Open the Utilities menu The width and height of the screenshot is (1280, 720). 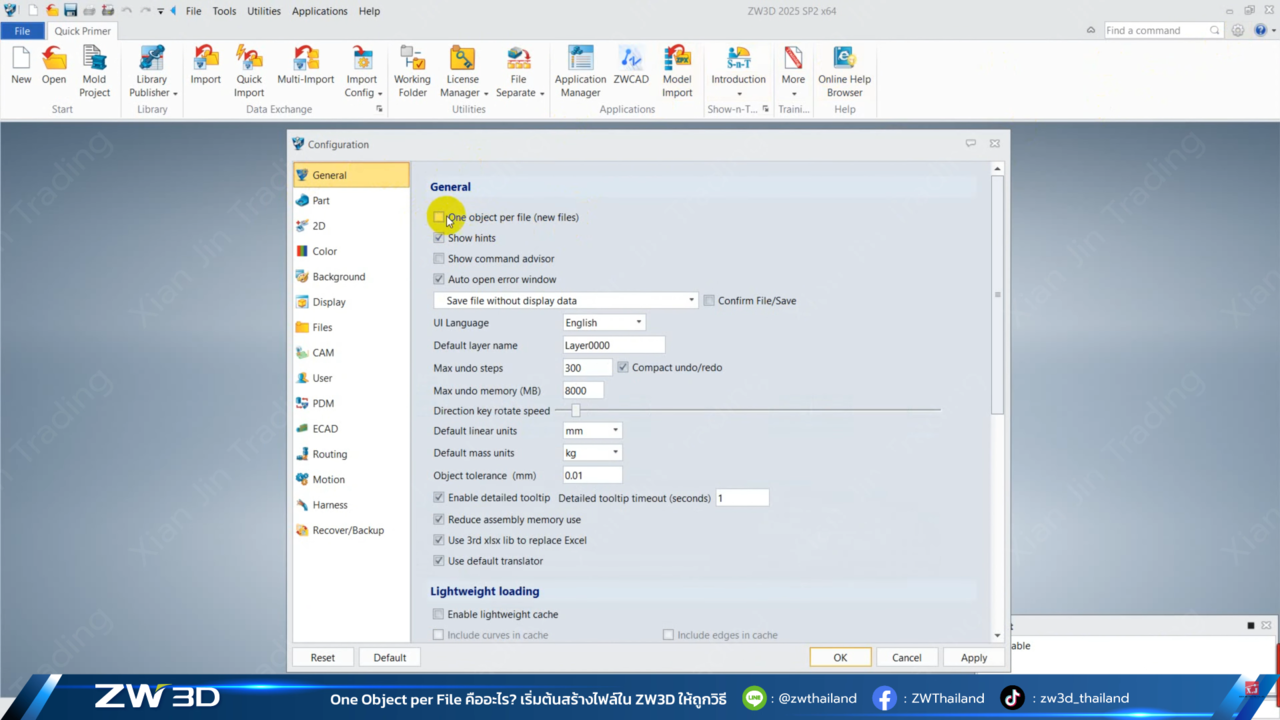[x=264, y=11]
